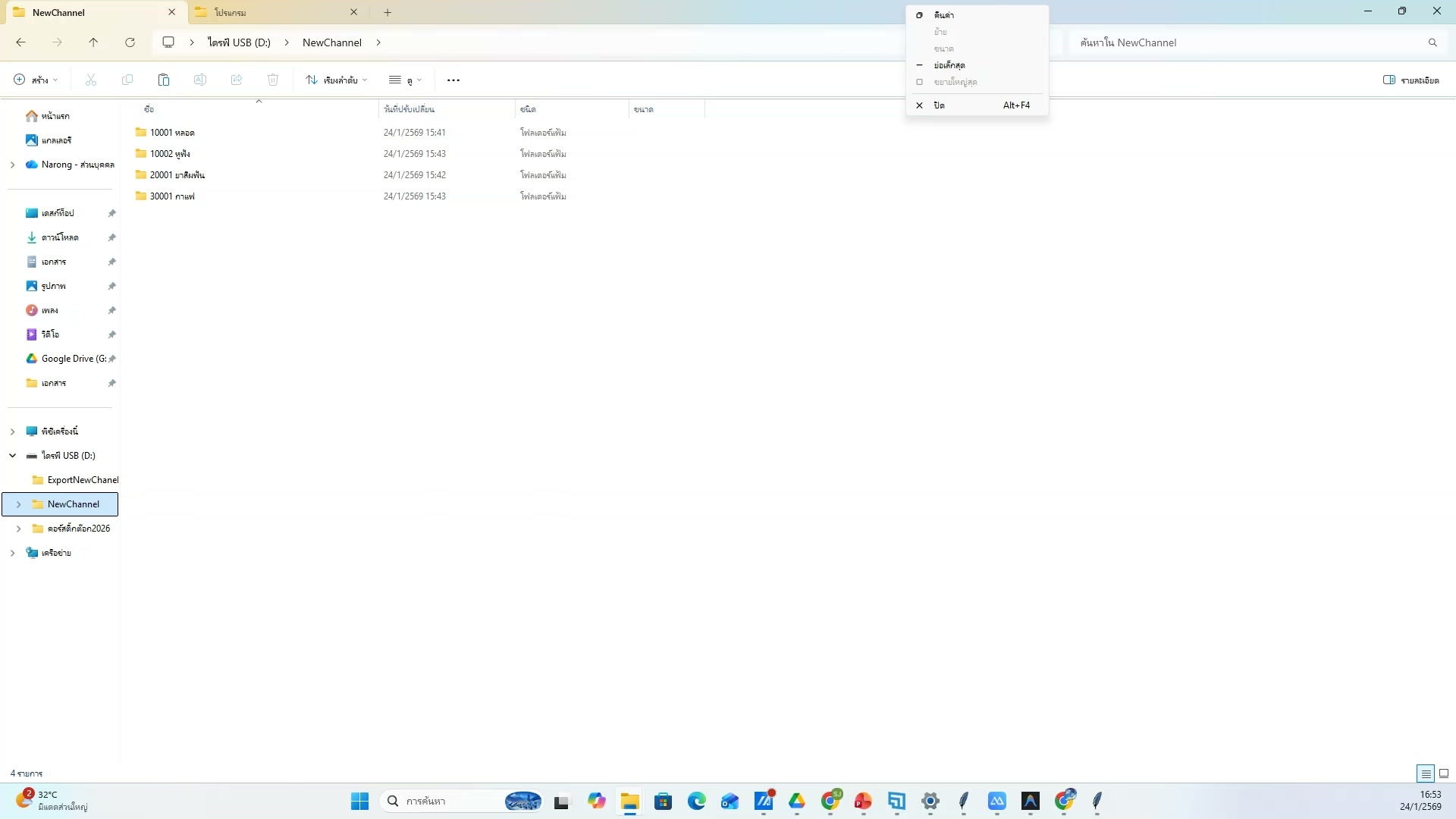Collapse the ไดรฟ์ USB (D:) tree node
1456x819 pixels.
click(x=12, y=455)
